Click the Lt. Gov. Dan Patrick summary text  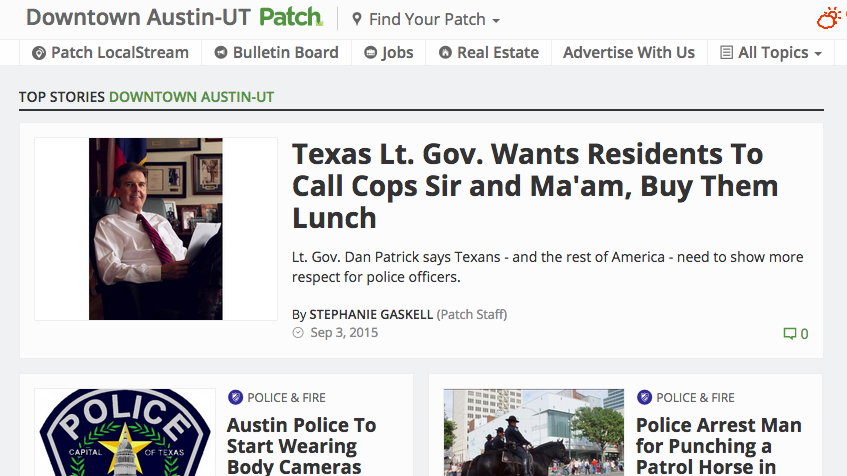[548, 267]
